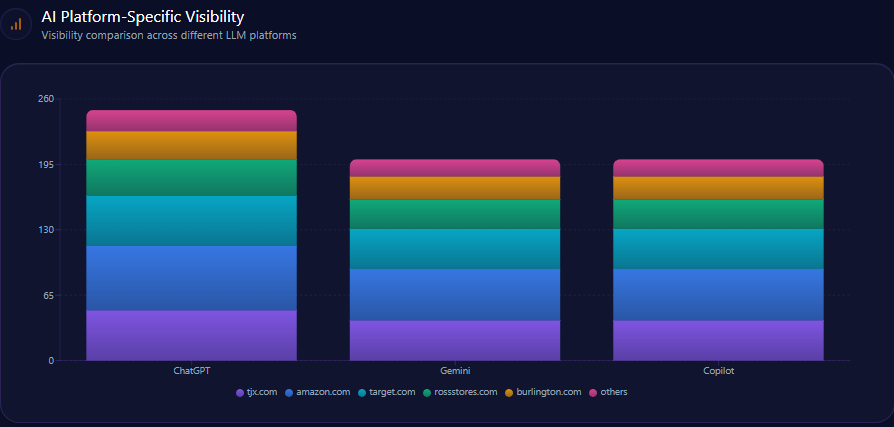Viewport: 894px width, 427px height.
Task: Click Gemini bar's orange burlington.com segment
Action: (x=454, y=188)
